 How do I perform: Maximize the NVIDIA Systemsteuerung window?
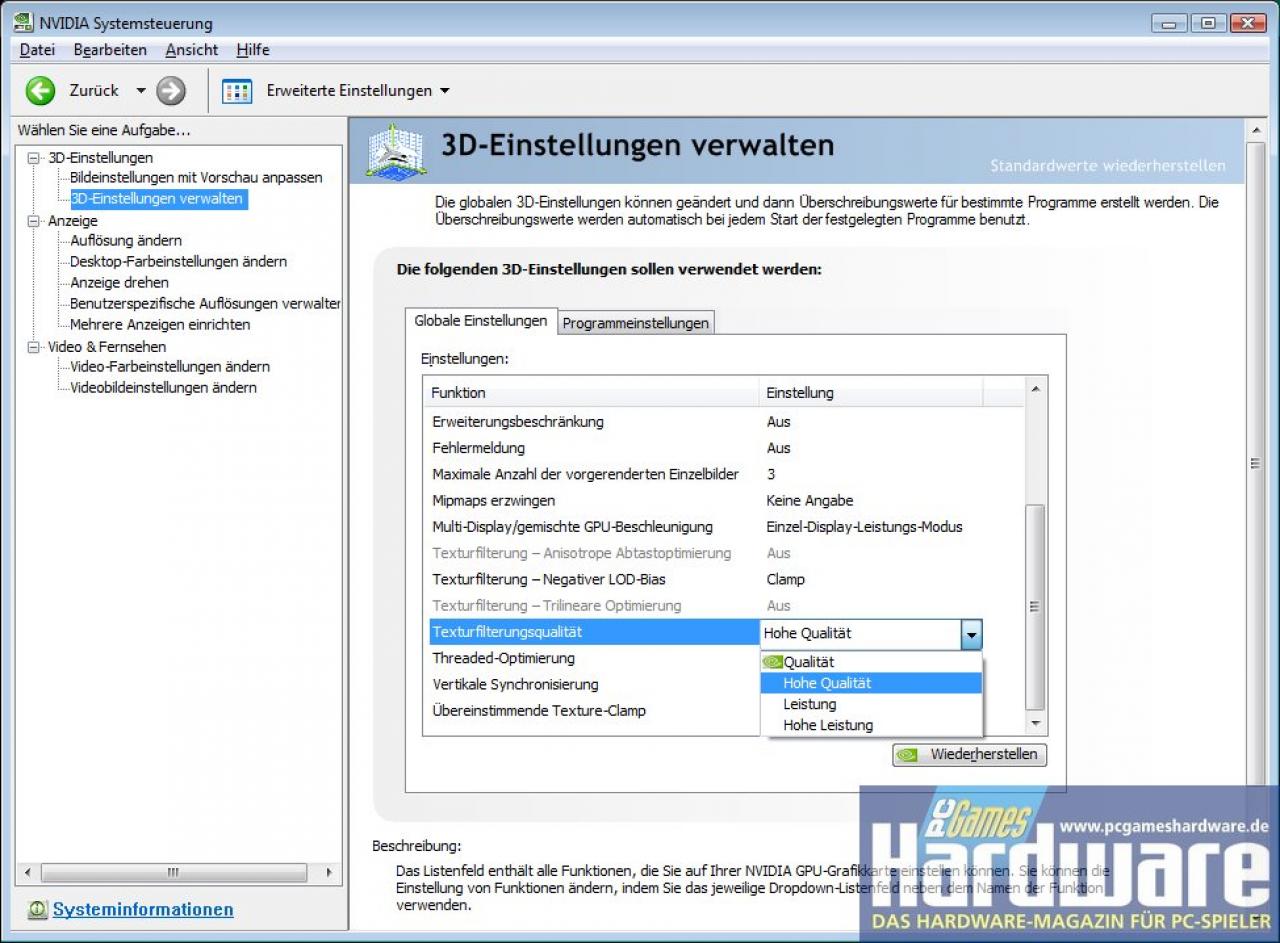(1208, 22)
